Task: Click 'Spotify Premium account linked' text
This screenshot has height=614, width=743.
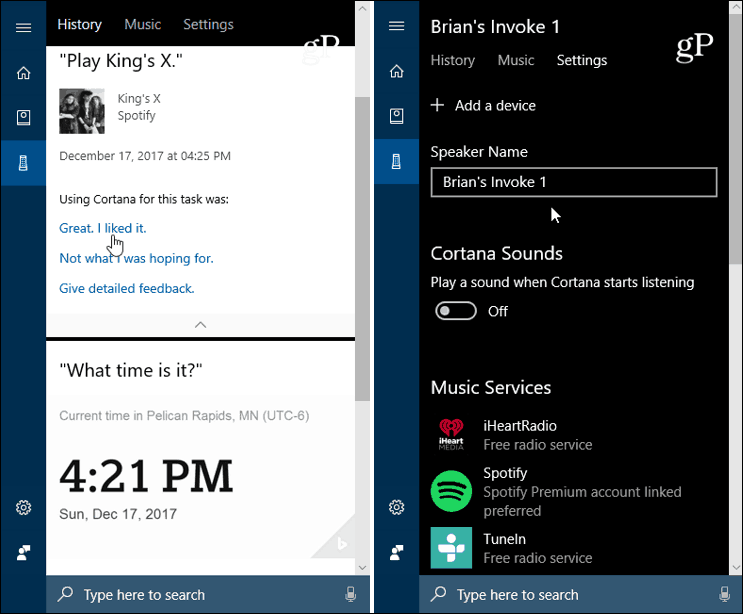Action: (x=582, y=492)
